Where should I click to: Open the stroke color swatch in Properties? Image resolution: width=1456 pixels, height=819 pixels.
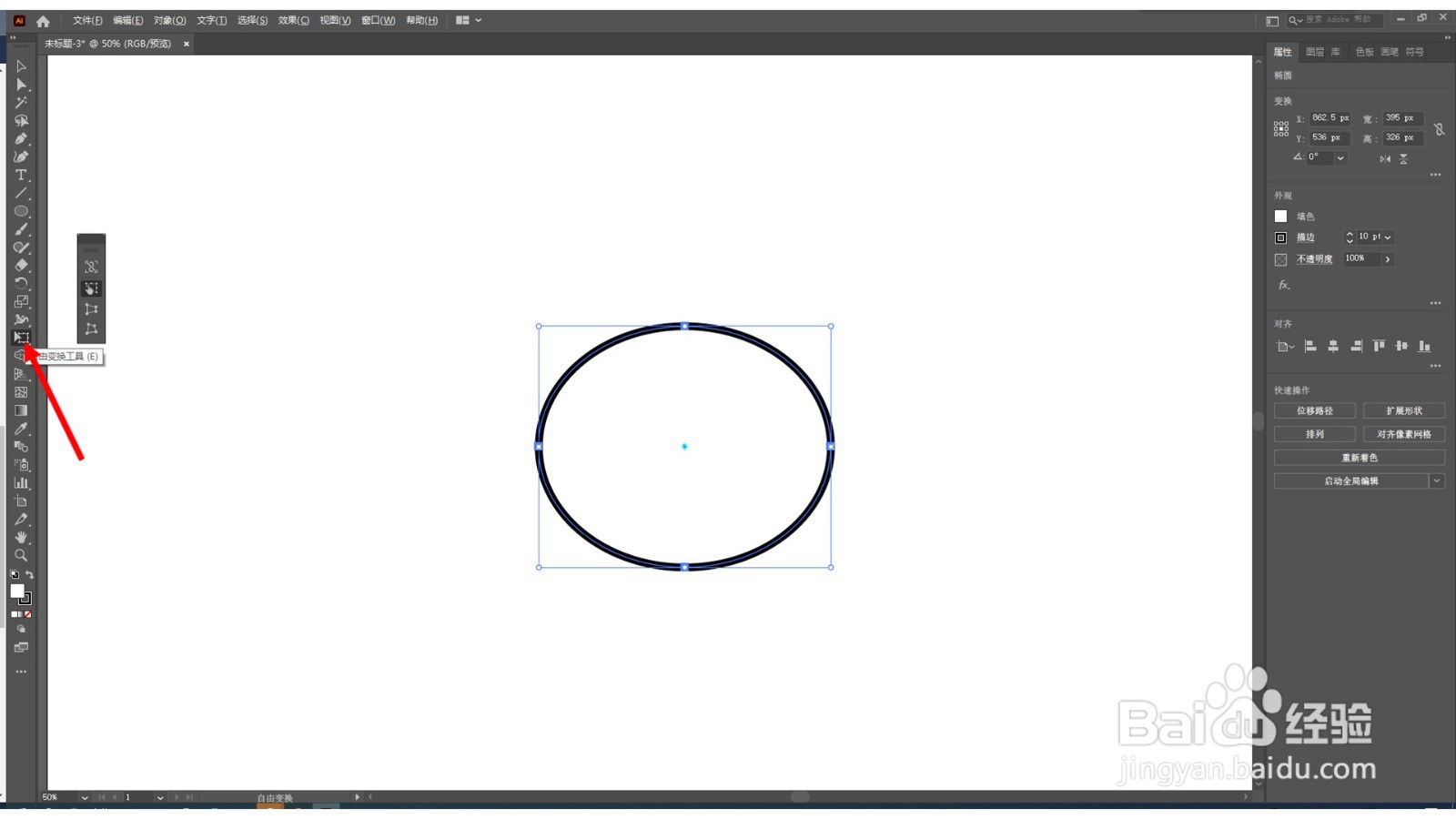click(1280, 238)
